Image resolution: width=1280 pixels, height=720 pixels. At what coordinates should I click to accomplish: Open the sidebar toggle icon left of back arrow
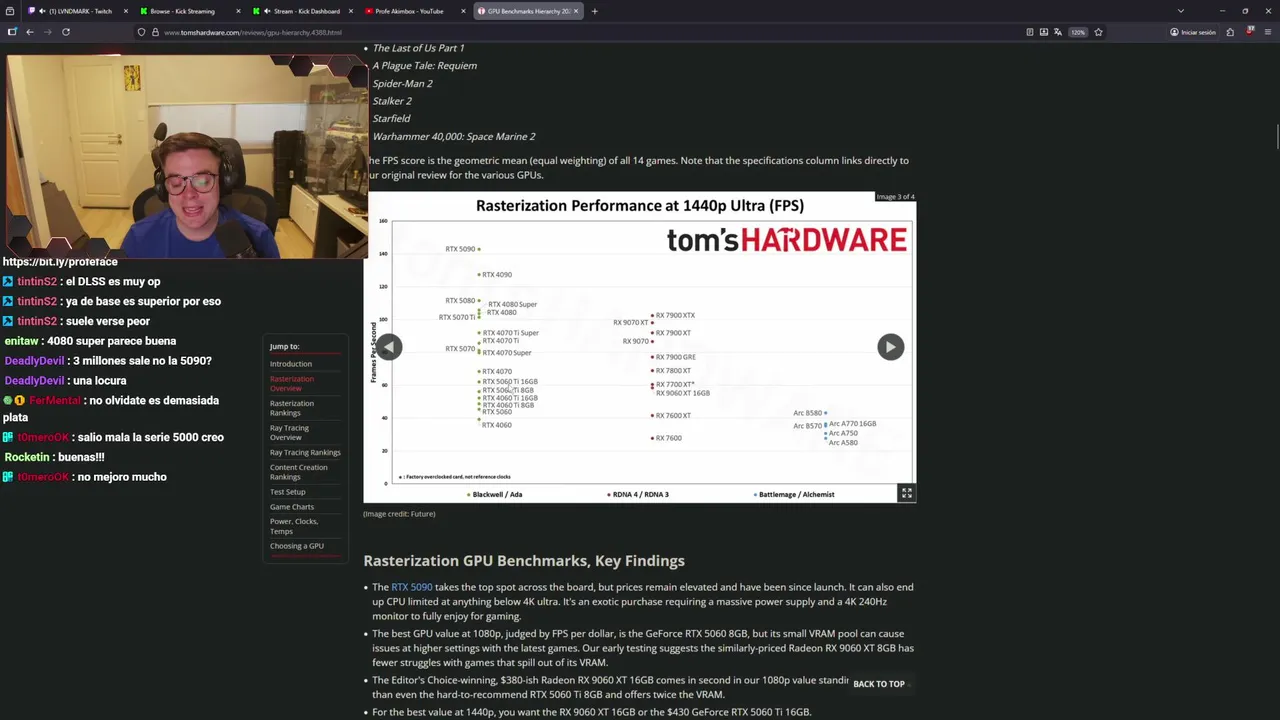pos(12,32)
